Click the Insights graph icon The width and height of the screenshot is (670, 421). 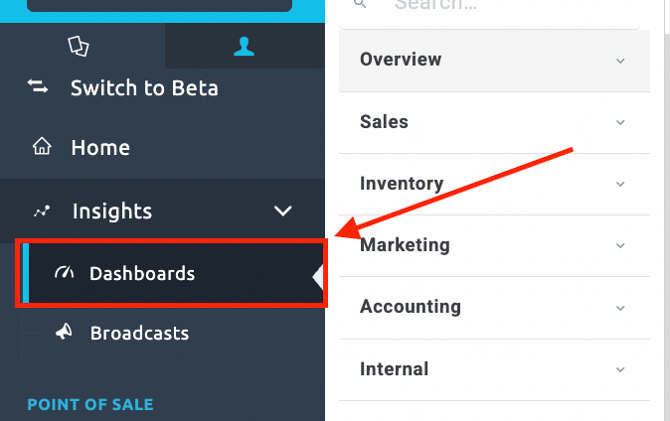pyautogui.click(x=41, y=211)
